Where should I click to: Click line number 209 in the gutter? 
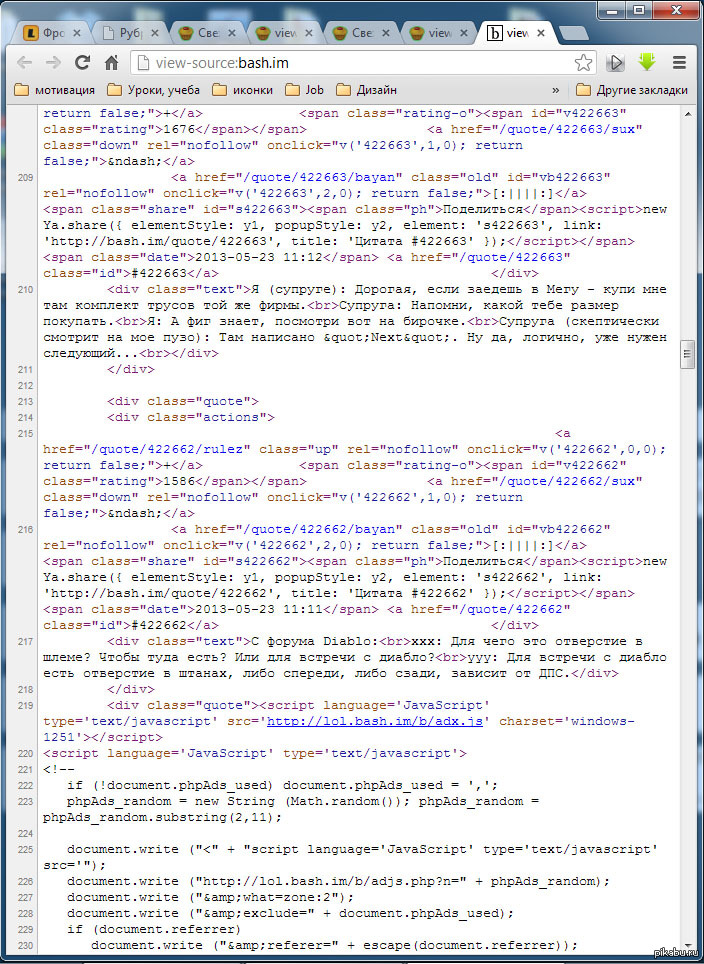coord(25,178)
